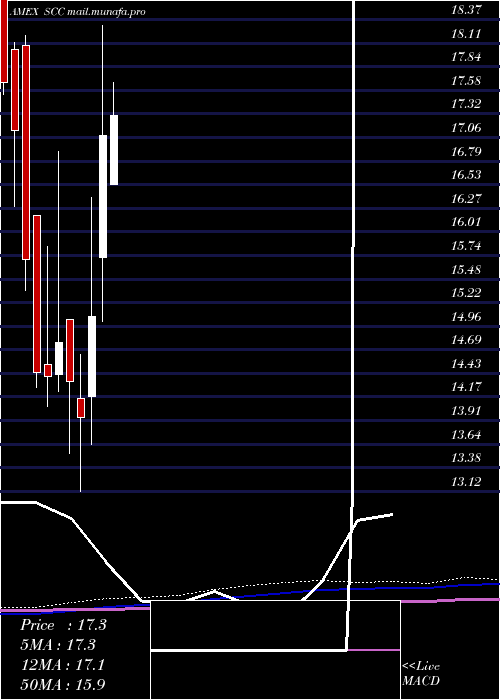Click the 12MA : 17.1 readout
The image size is (500, 700).
(63, 665)
